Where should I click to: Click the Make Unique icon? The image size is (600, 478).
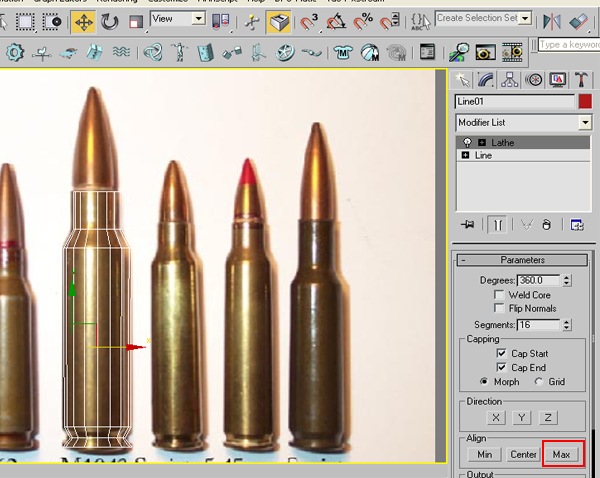527,225
